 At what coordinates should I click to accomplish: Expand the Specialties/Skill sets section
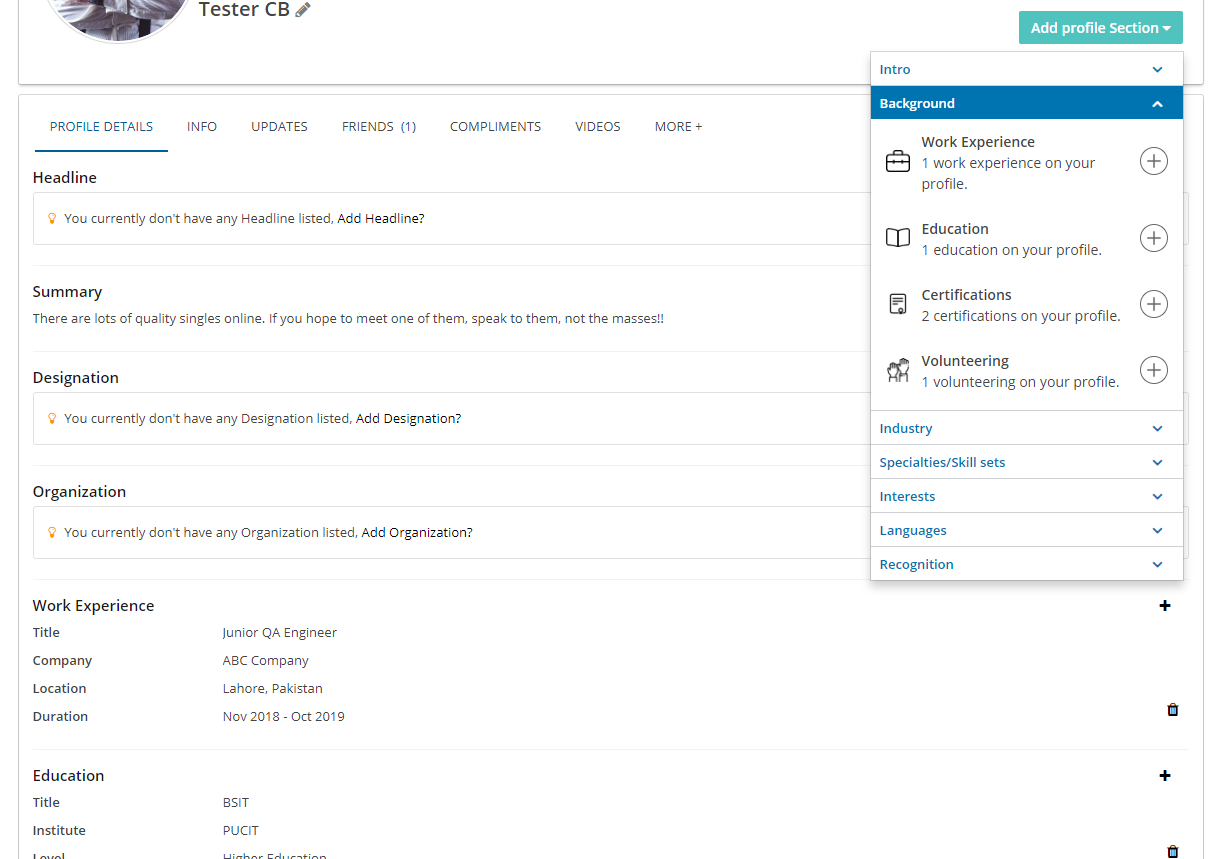pyautogui.click(x=1026, y=463)
